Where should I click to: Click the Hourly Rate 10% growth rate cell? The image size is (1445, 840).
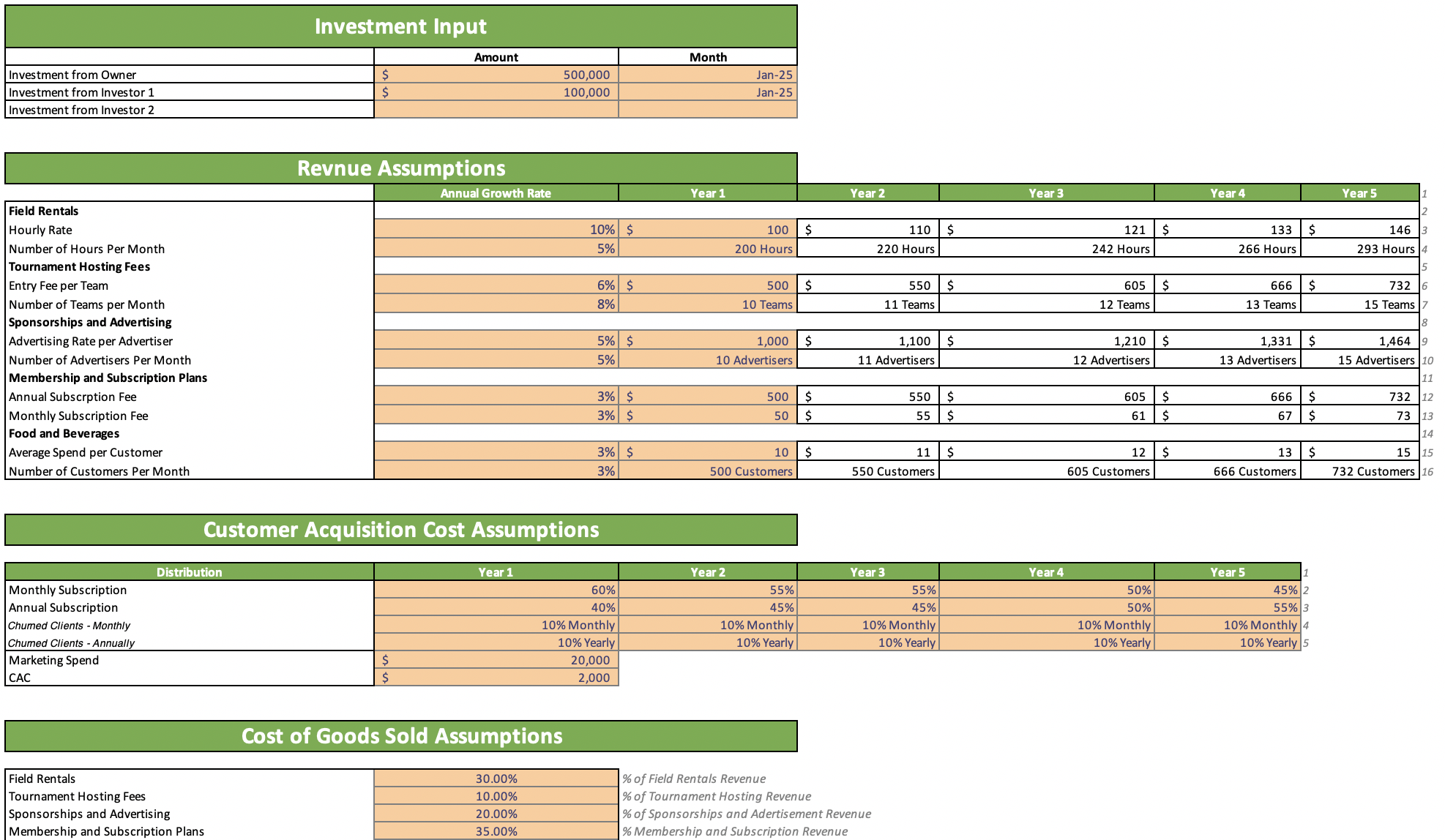tap(496, 229)
